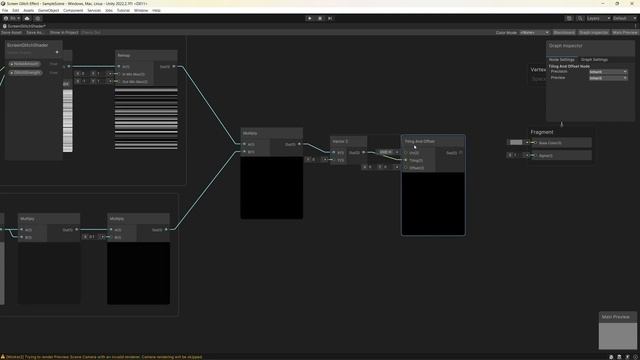640x360 pixels.
Task: Click Fragment Alpha port
Action: (x=536, y=156)
